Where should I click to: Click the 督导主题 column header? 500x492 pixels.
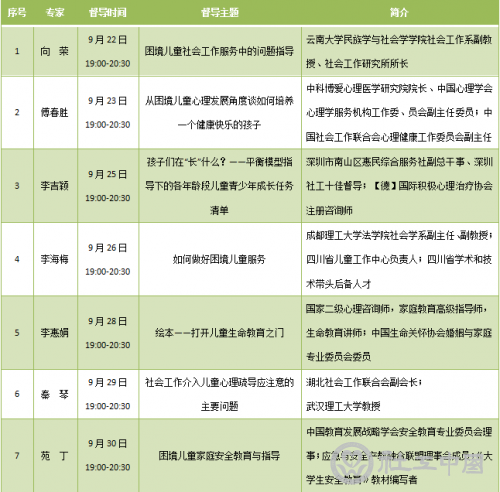coord(220,13)
